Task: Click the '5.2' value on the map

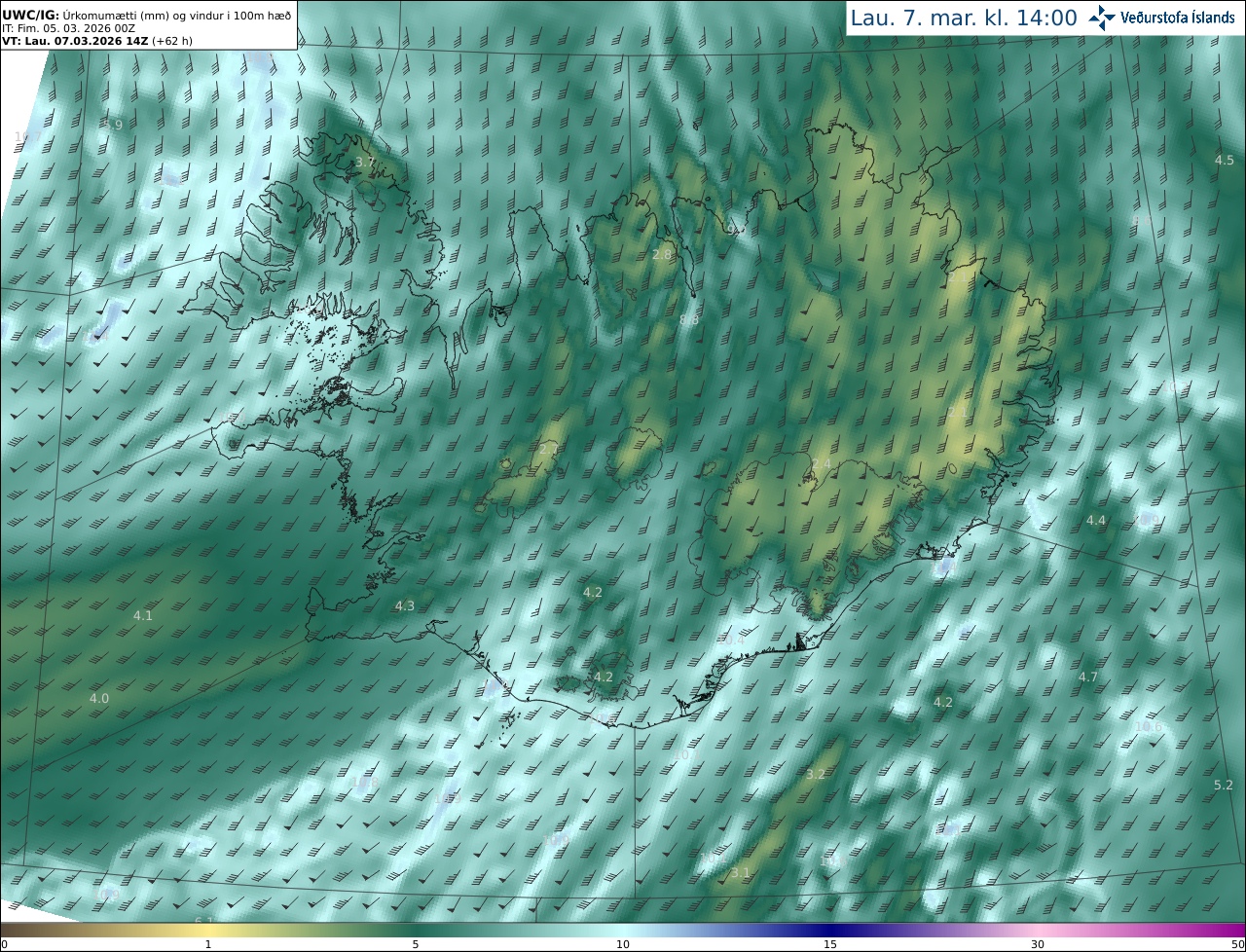Action: tap(1224, 785)
